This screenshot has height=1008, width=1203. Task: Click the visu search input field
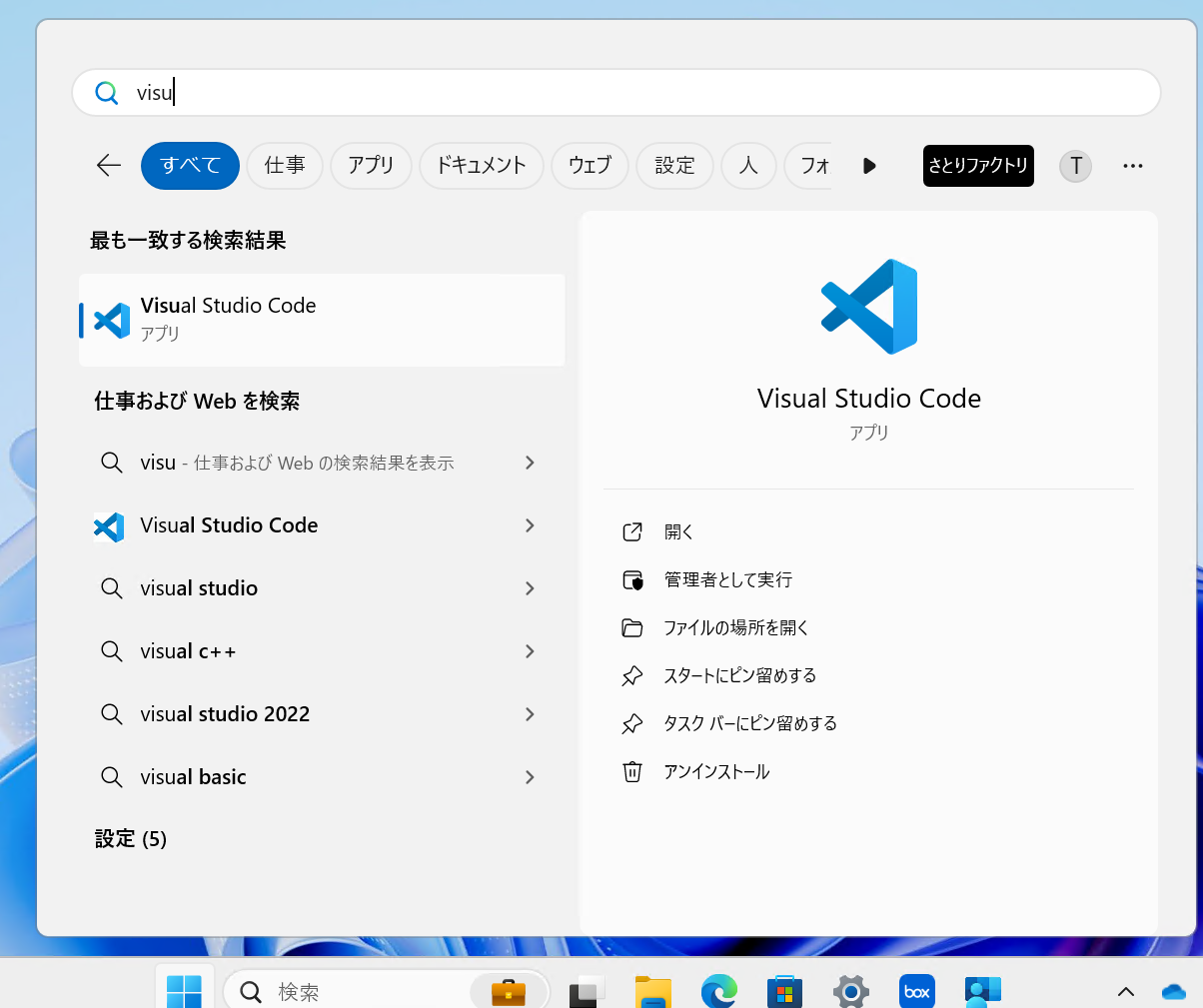[616, 93]
